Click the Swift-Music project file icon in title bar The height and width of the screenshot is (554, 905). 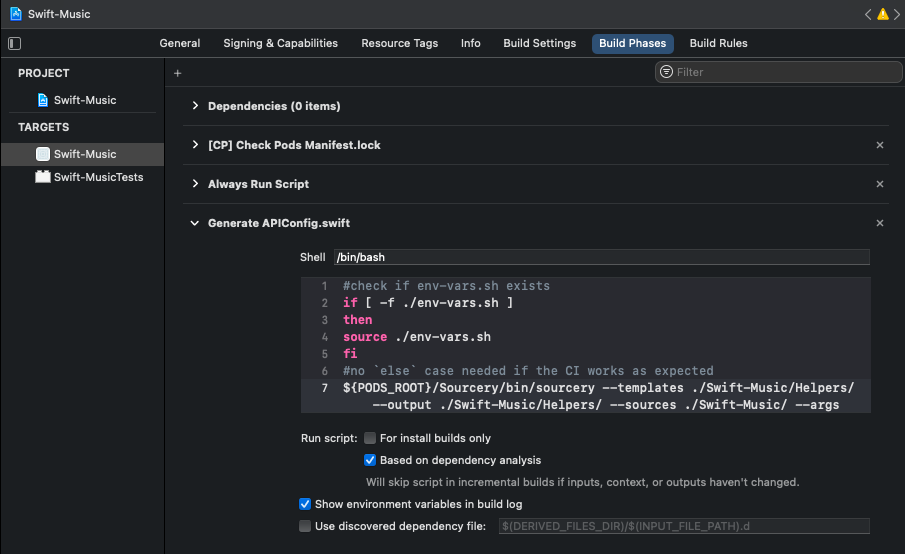(x=16, y=14)
